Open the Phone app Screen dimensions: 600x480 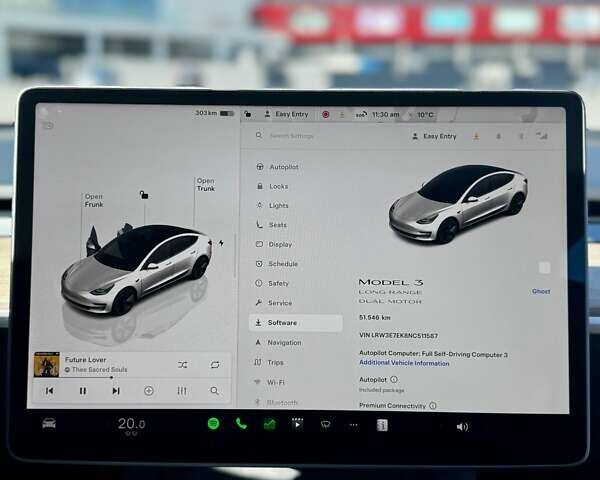241,424
